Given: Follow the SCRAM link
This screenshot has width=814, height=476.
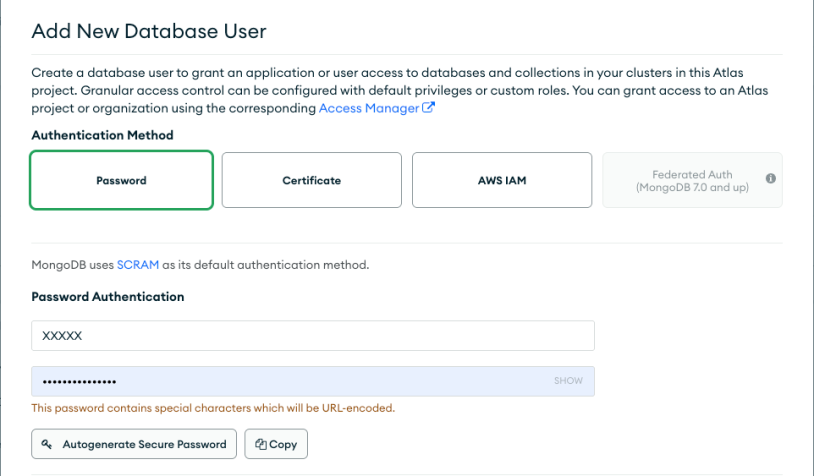Looking at the screenshot, I should 138,265.
